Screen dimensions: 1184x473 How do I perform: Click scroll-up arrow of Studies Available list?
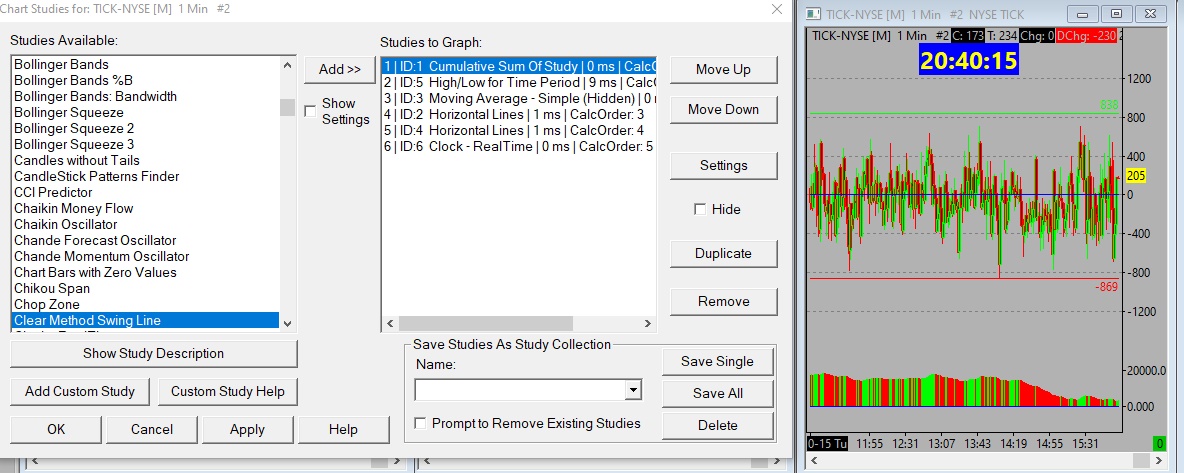(287, 65)
